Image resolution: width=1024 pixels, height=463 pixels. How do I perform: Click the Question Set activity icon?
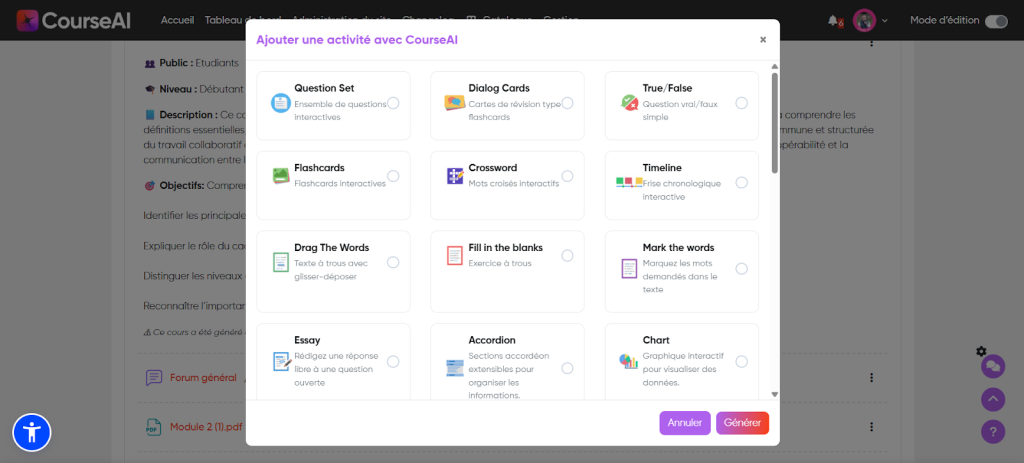[x=280, y=103]
